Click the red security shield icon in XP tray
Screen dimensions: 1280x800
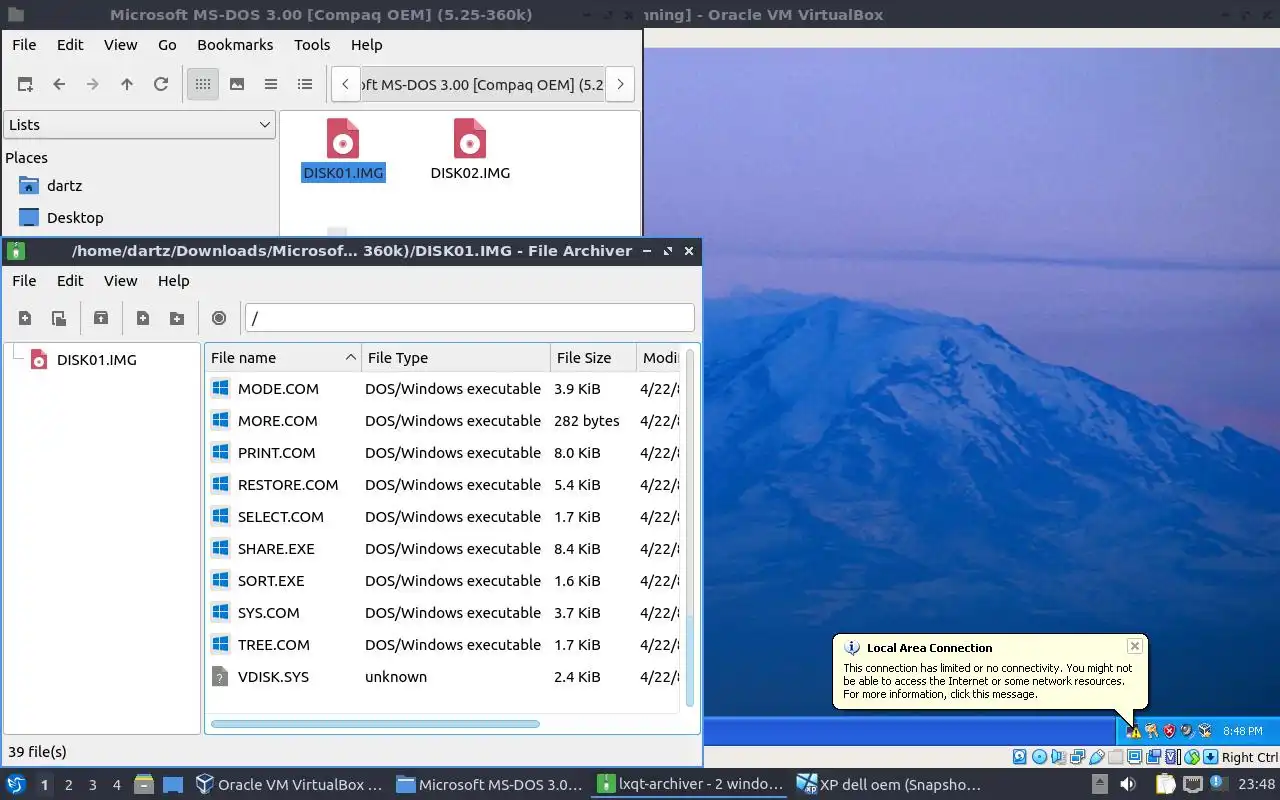[1169, 731]
